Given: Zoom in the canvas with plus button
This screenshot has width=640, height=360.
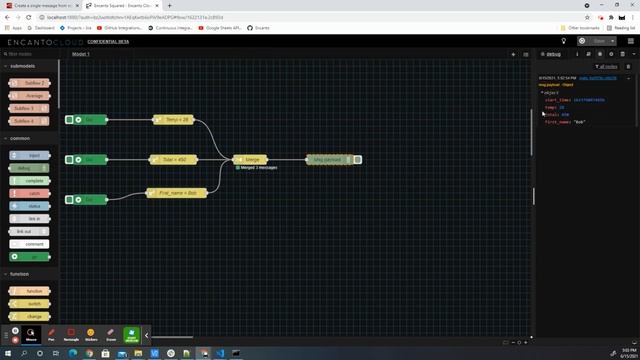Looking at the screenshot, I should coord(526,342).
